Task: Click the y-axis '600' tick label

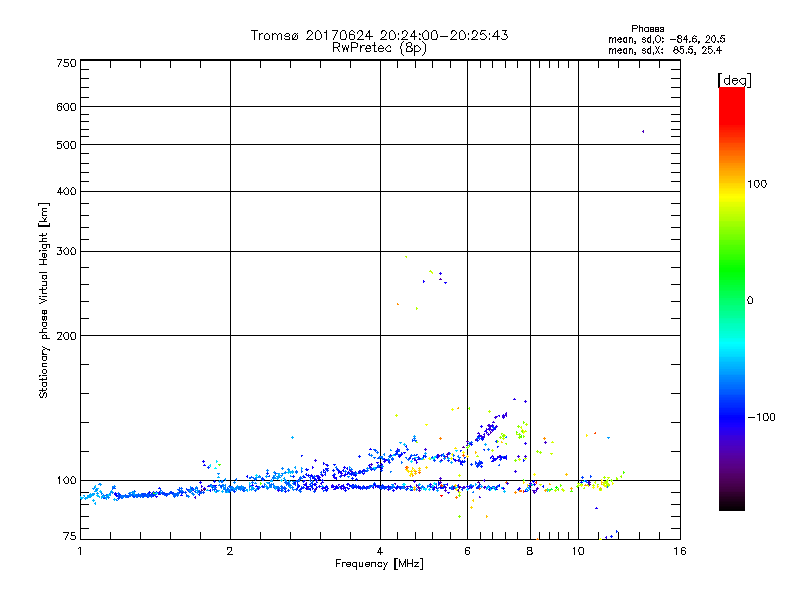Action: pos(66,107)
